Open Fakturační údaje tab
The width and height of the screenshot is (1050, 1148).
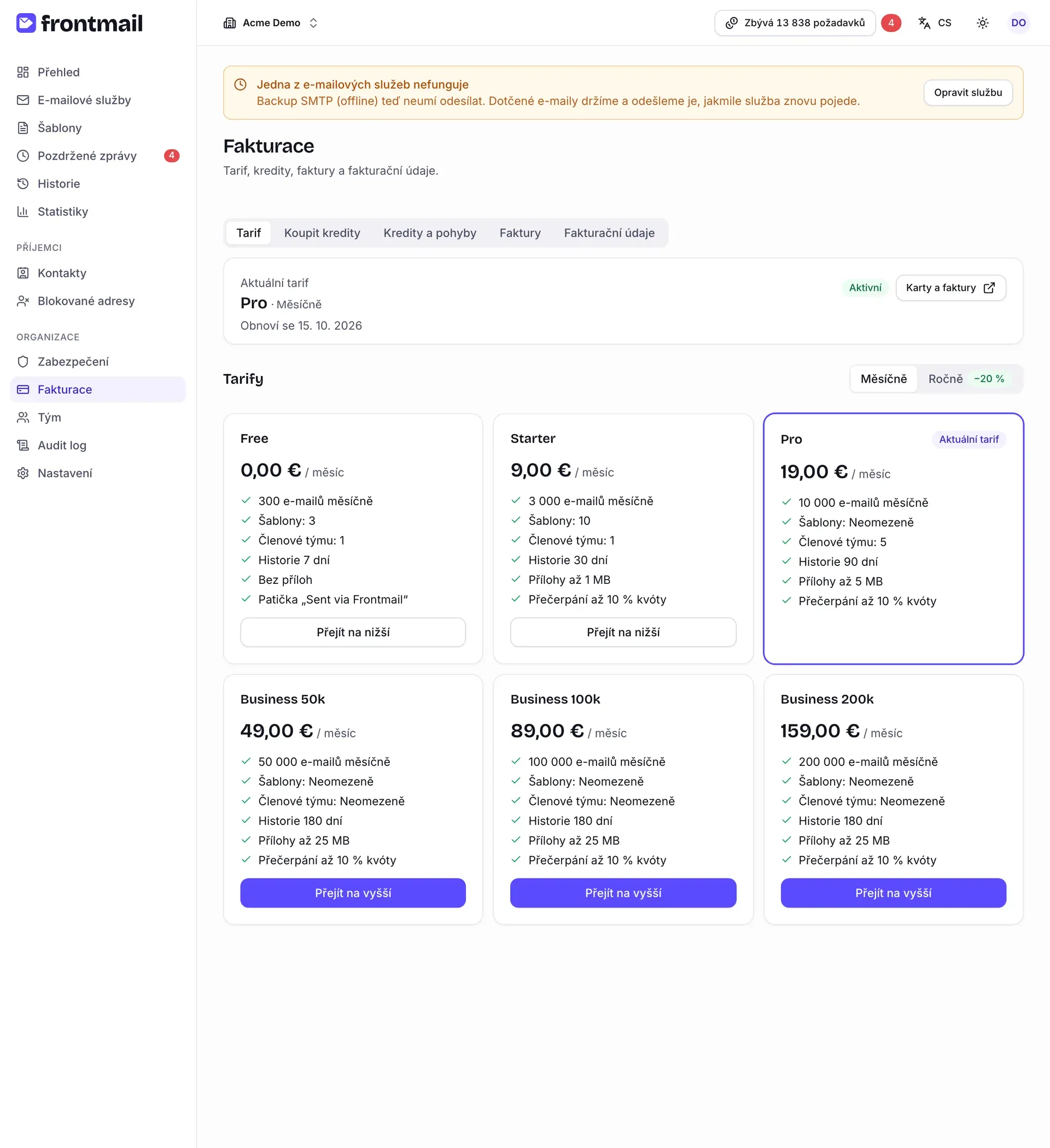tap(609, 233)
